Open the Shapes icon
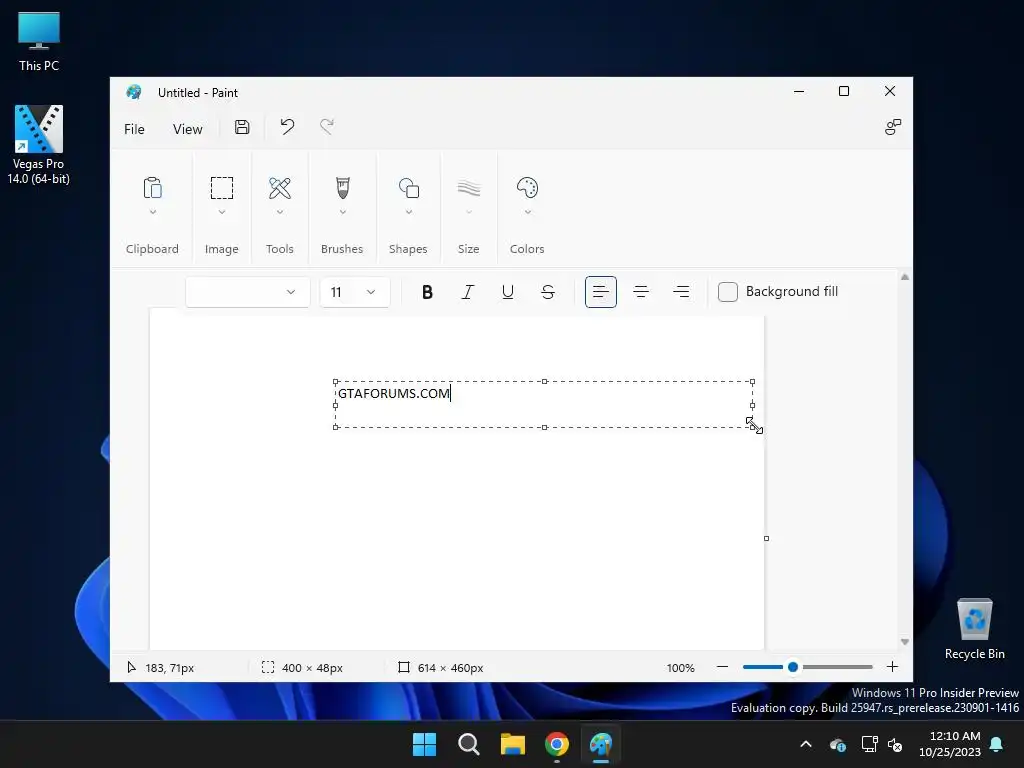Viewport: 1024px width, 768px height. coord(409,188)
